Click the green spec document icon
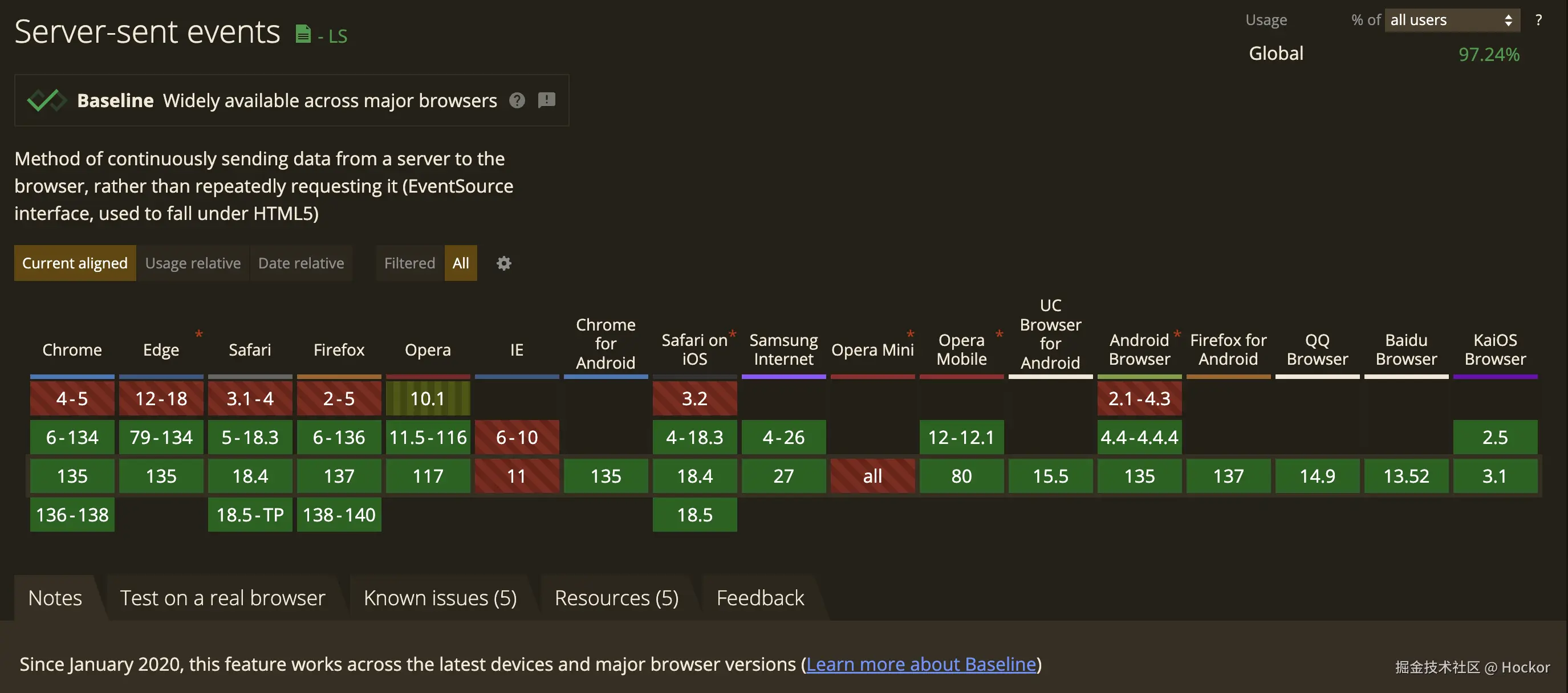Image resolution: width=1568 pixels, height=693 pixels. pyautogui.click(x=303, y=34)
